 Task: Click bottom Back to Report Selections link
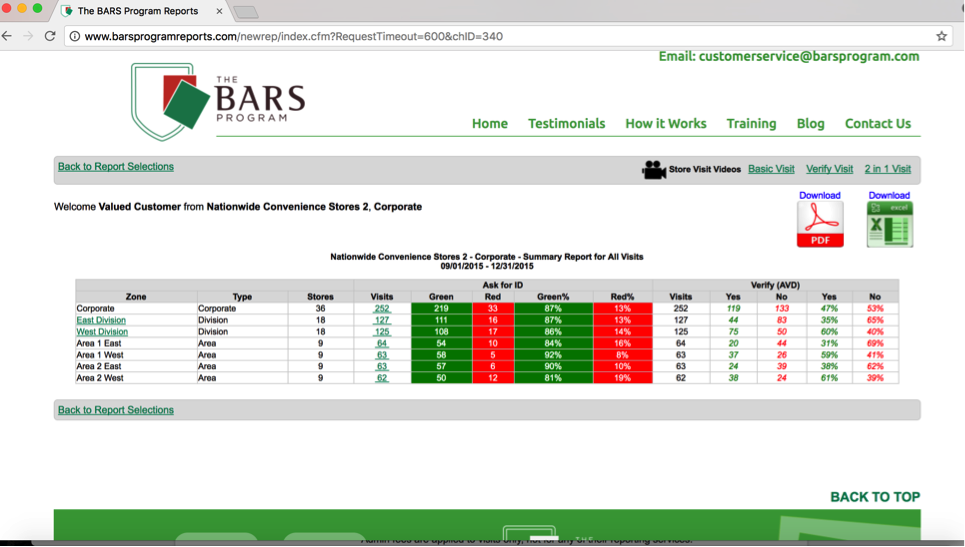click(x=116, y=410)
